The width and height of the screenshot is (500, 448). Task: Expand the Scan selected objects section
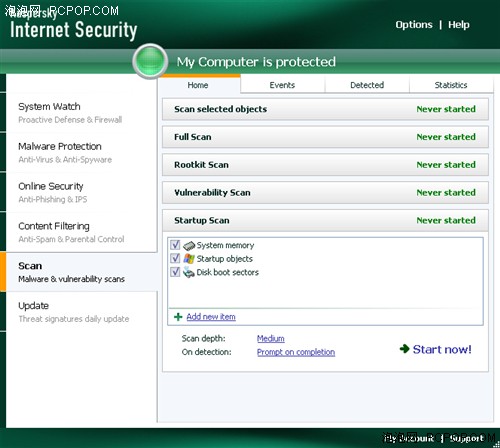click(325, 109)
